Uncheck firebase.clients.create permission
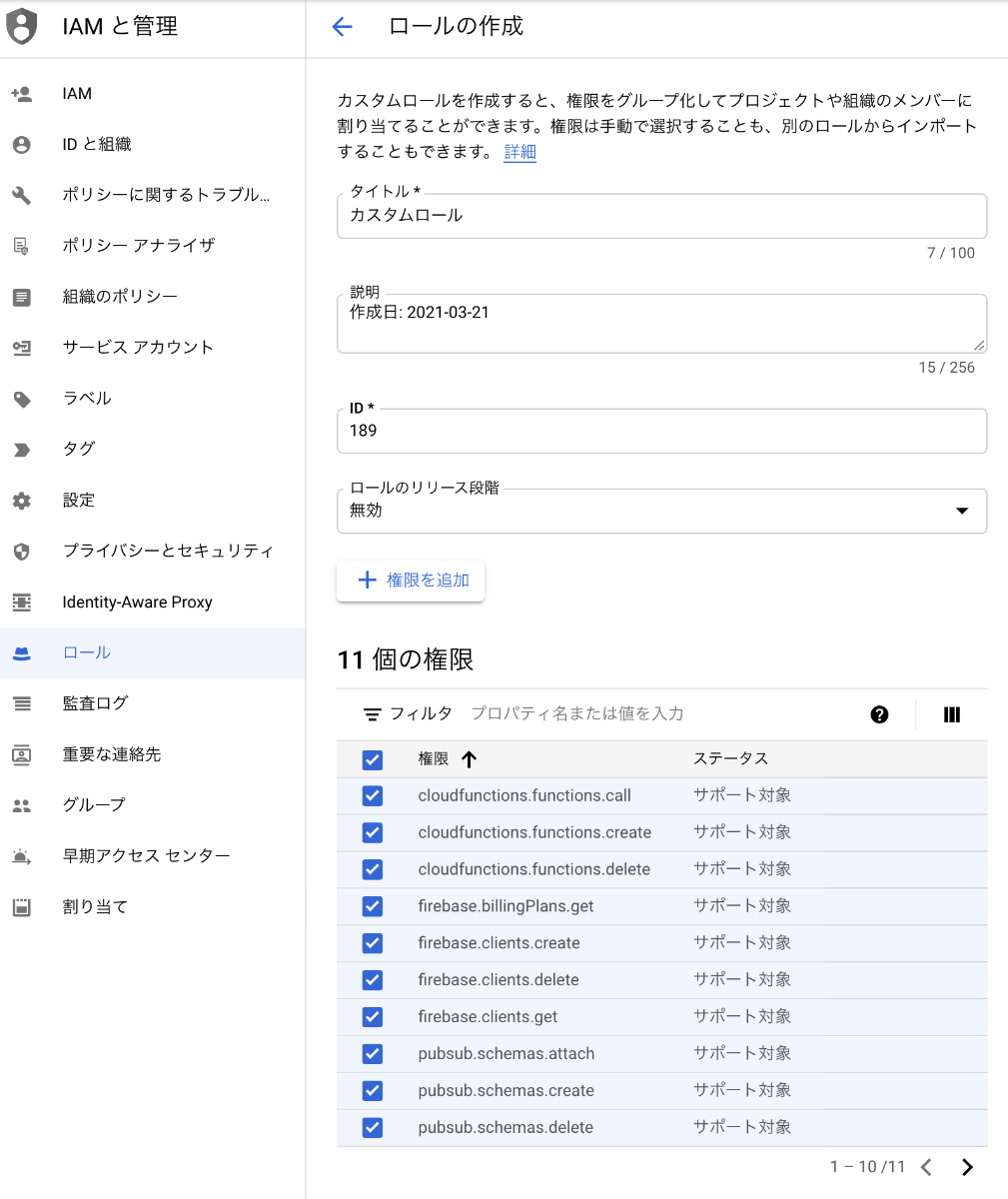The width and height of the screenshot is (1008, 1199). point(373,944)
